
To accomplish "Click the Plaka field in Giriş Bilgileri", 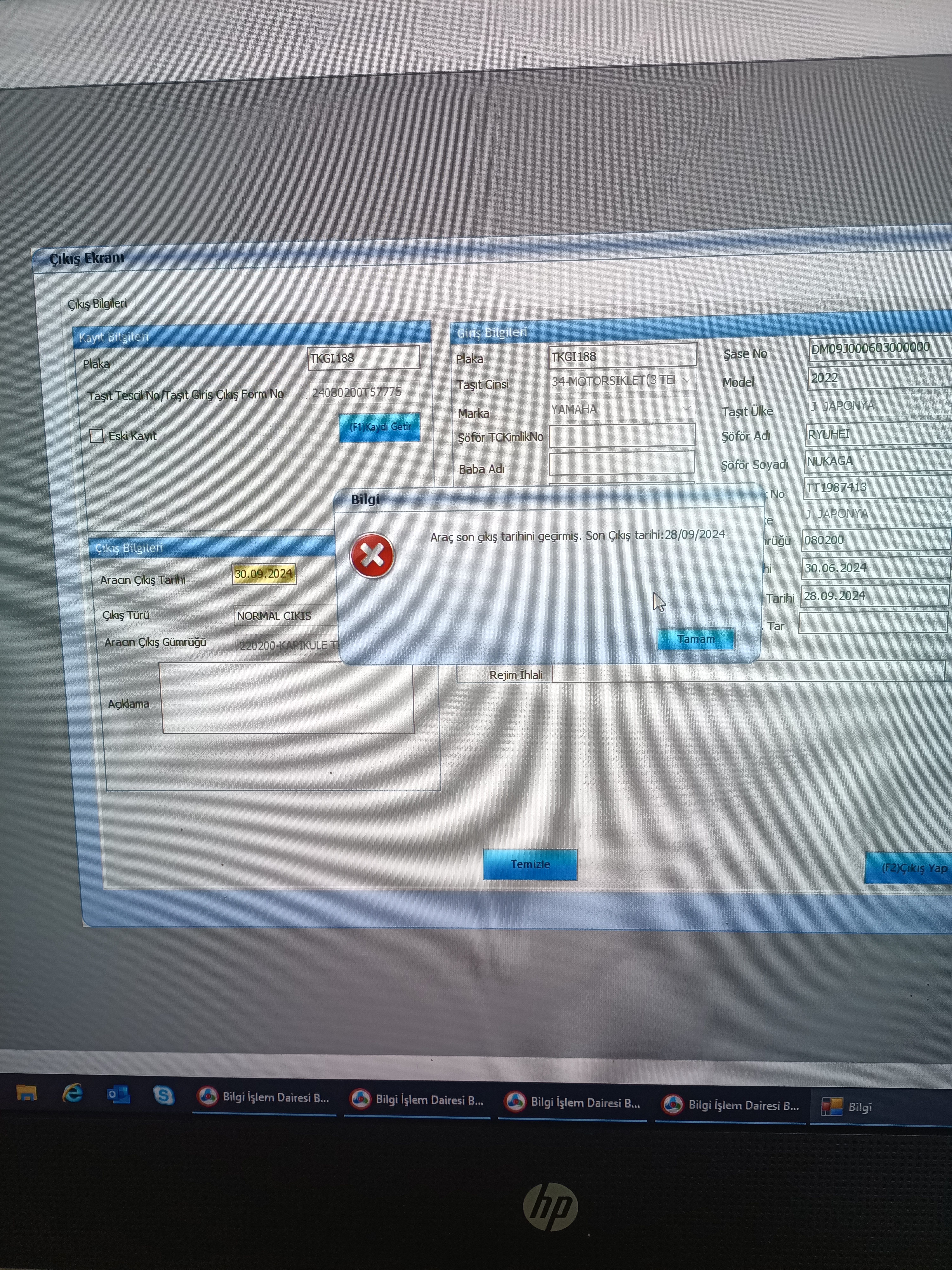I will 623,356.
